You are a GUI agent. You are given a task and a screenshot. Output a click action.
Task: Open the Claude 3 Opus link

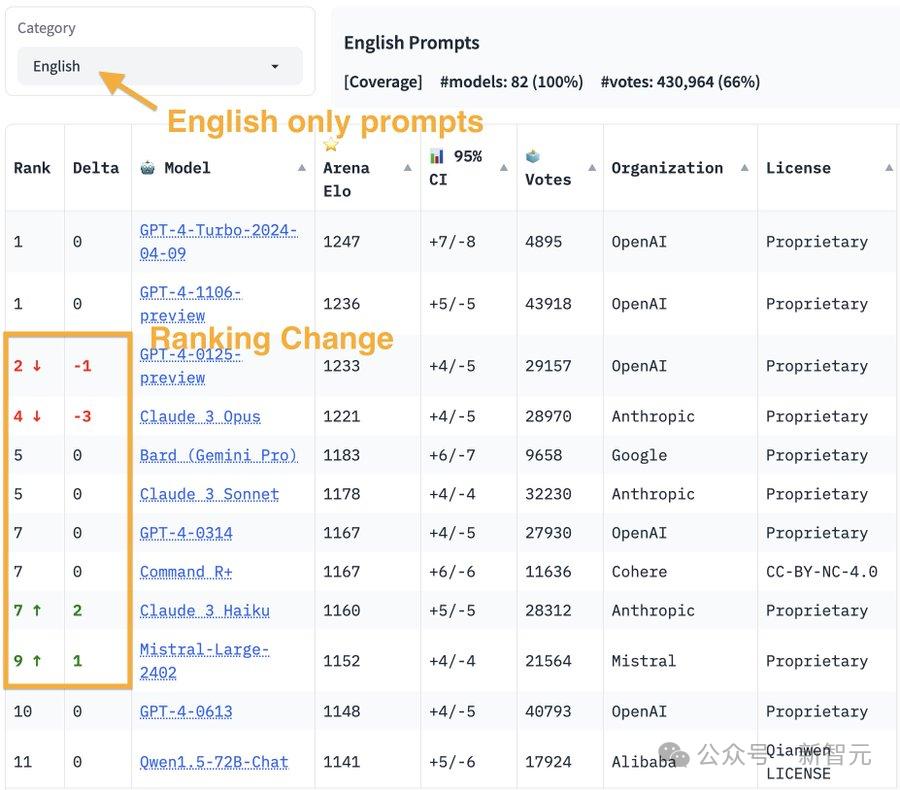pos(200,416)
